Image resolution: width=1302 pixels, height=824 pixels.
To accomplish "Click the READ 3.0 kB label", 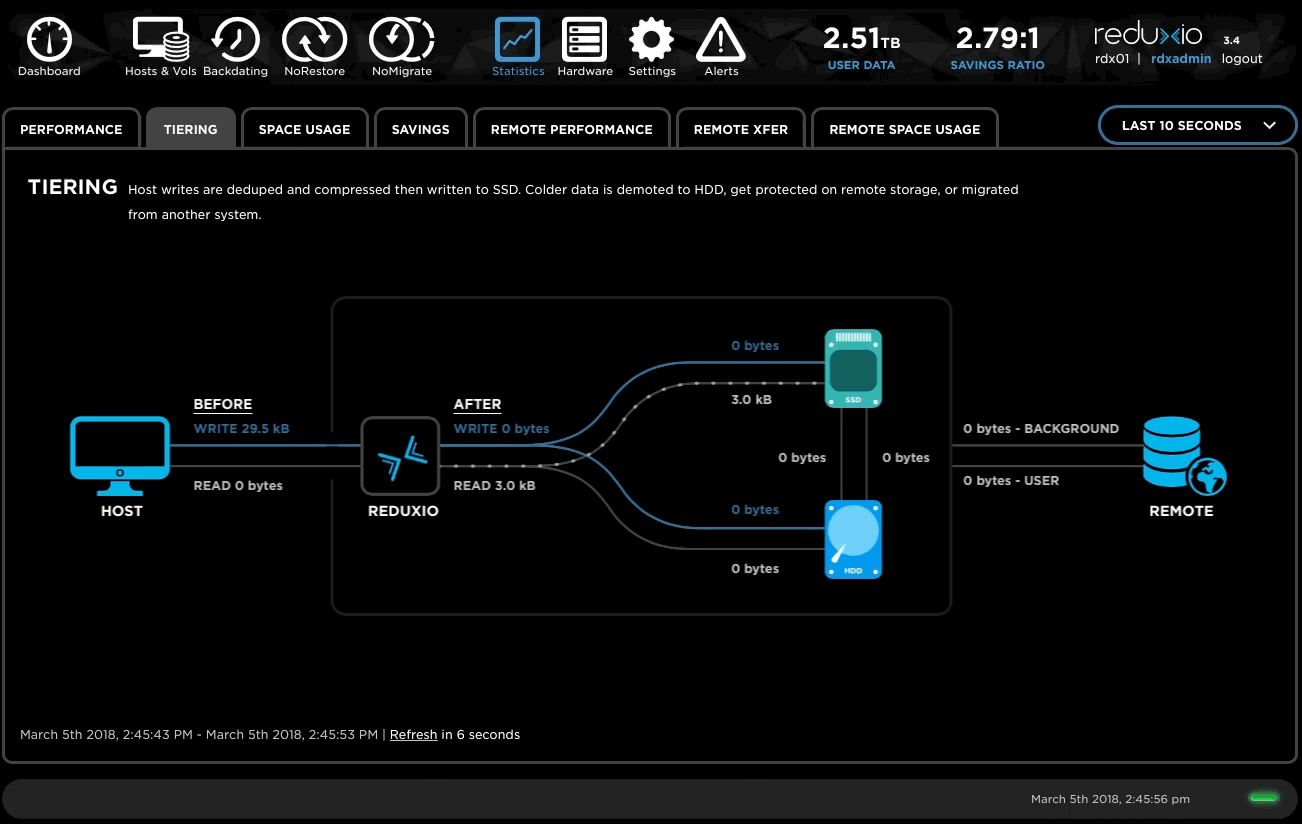I will [x=494, y=486].
